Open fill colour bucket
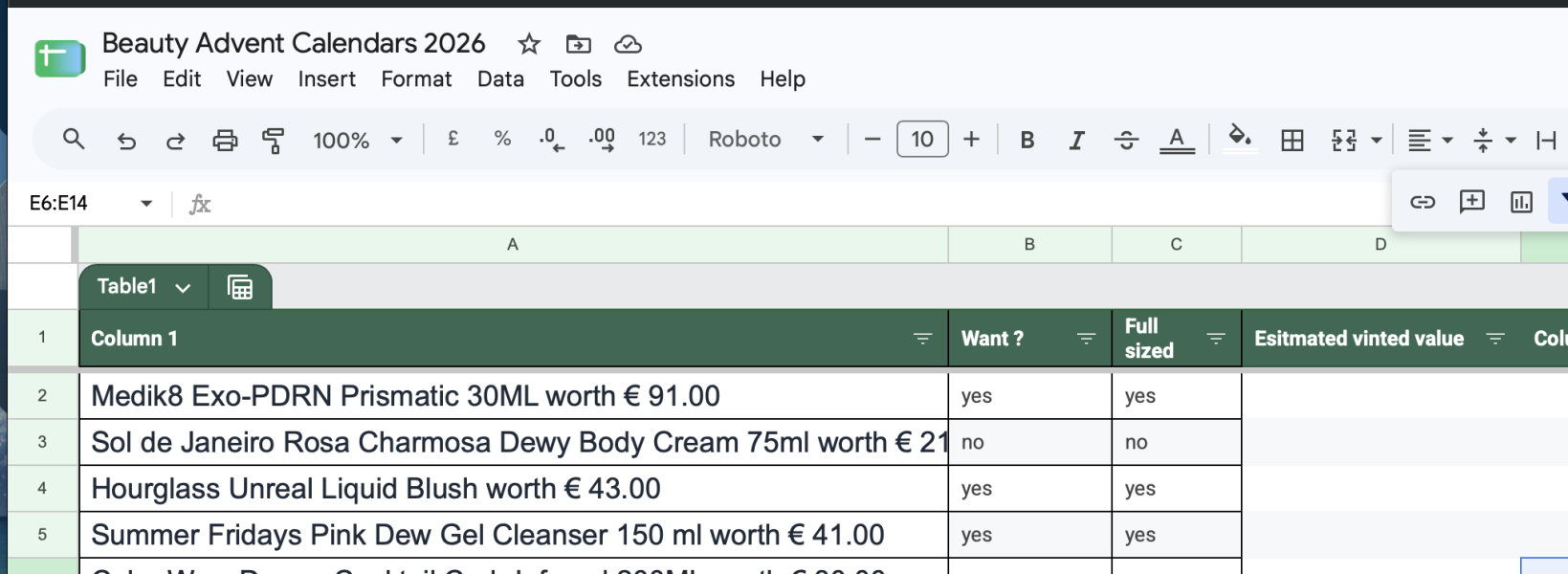 click(x=1240, y=139)
